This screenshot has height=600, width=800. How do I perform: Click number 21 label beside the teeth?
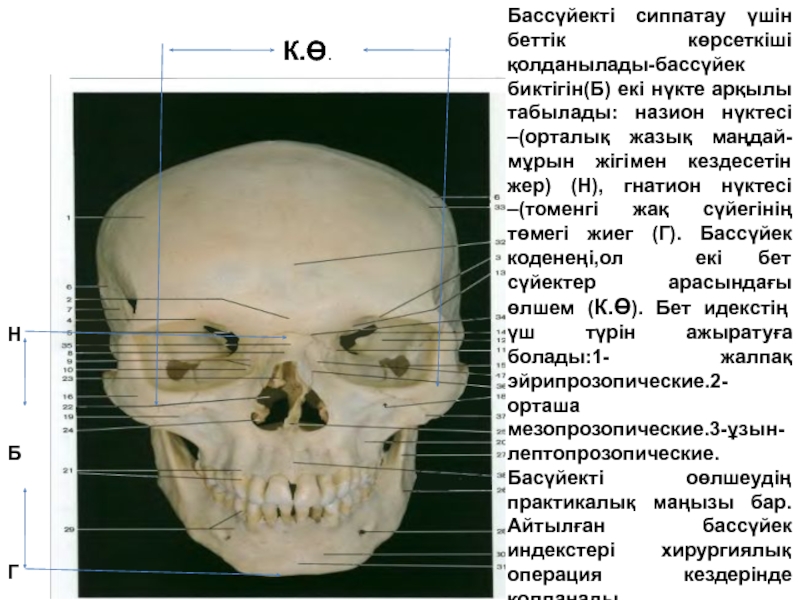click(68, 470)
